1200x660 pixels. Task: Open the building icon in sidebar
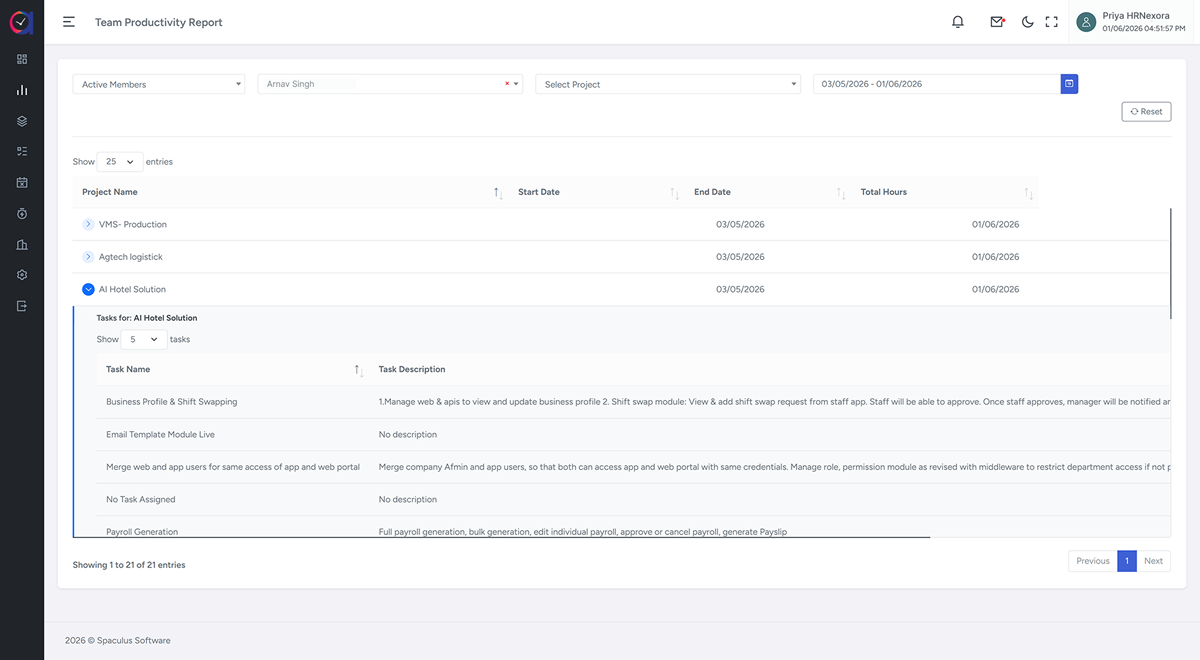(x=22, y=245)
